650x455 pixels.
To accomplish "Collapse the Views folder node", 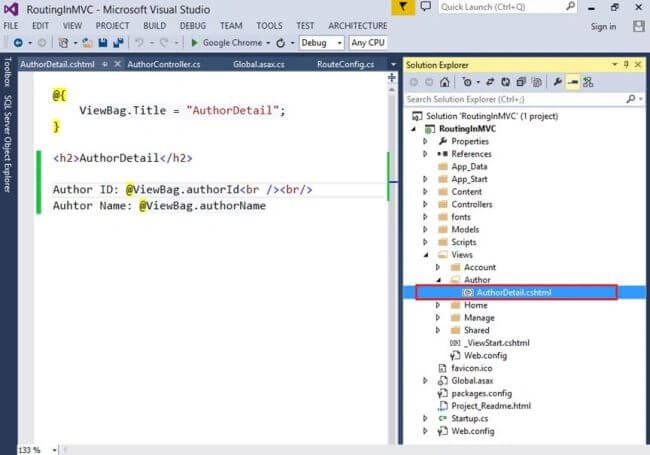I will 426,255.
